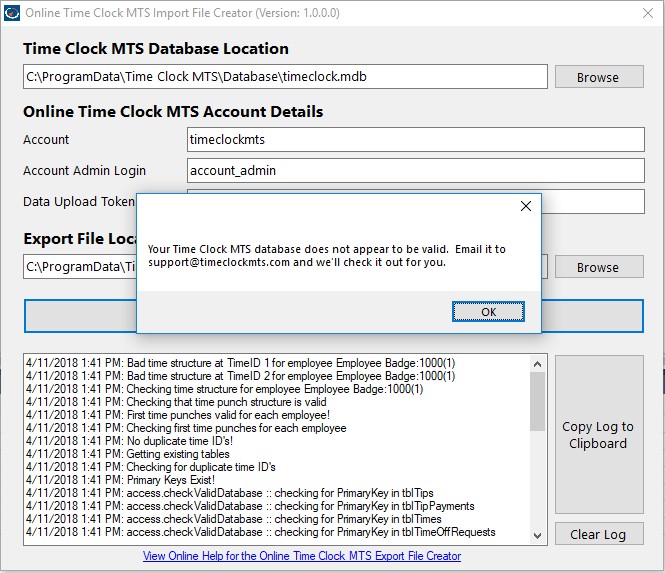Click the Account input field
Viewport: 665px width, 573px height.
(416, 140)
